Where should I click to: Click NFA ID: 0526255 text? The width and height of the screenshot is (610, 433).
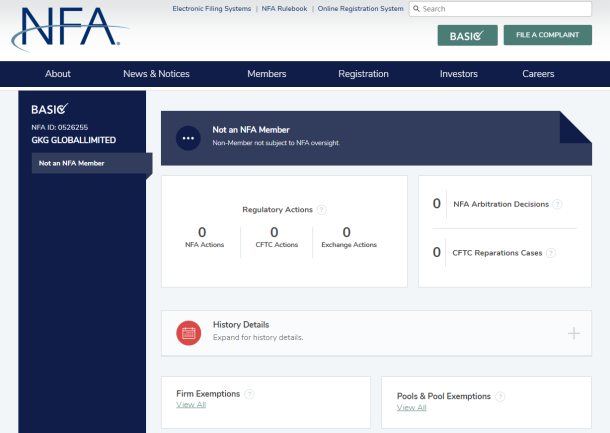click(60, 127)
